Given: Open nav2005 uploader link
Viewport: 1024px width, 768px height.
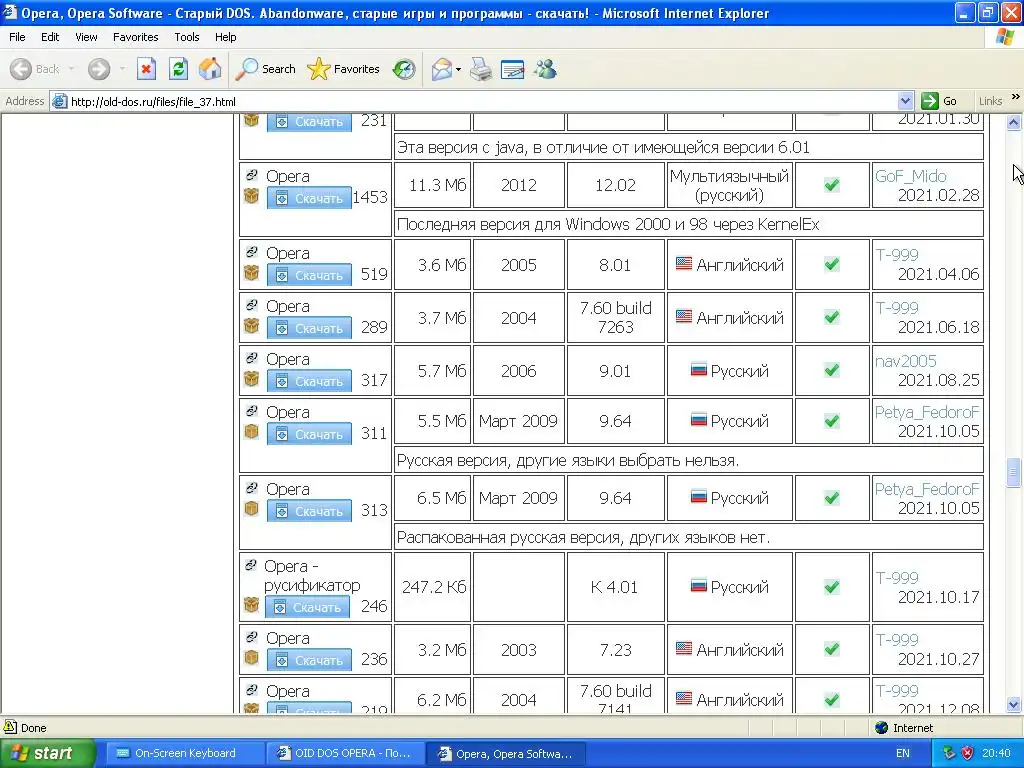Looking at the screenshot, I should [x=906, y=361].
